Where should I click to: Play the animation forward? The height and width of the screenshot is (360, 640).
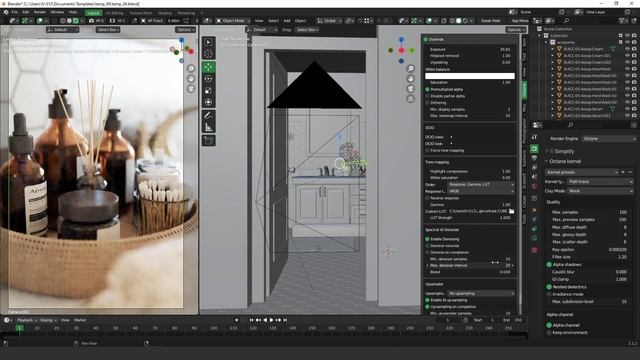pyautogui.click(x=272, y=320)
